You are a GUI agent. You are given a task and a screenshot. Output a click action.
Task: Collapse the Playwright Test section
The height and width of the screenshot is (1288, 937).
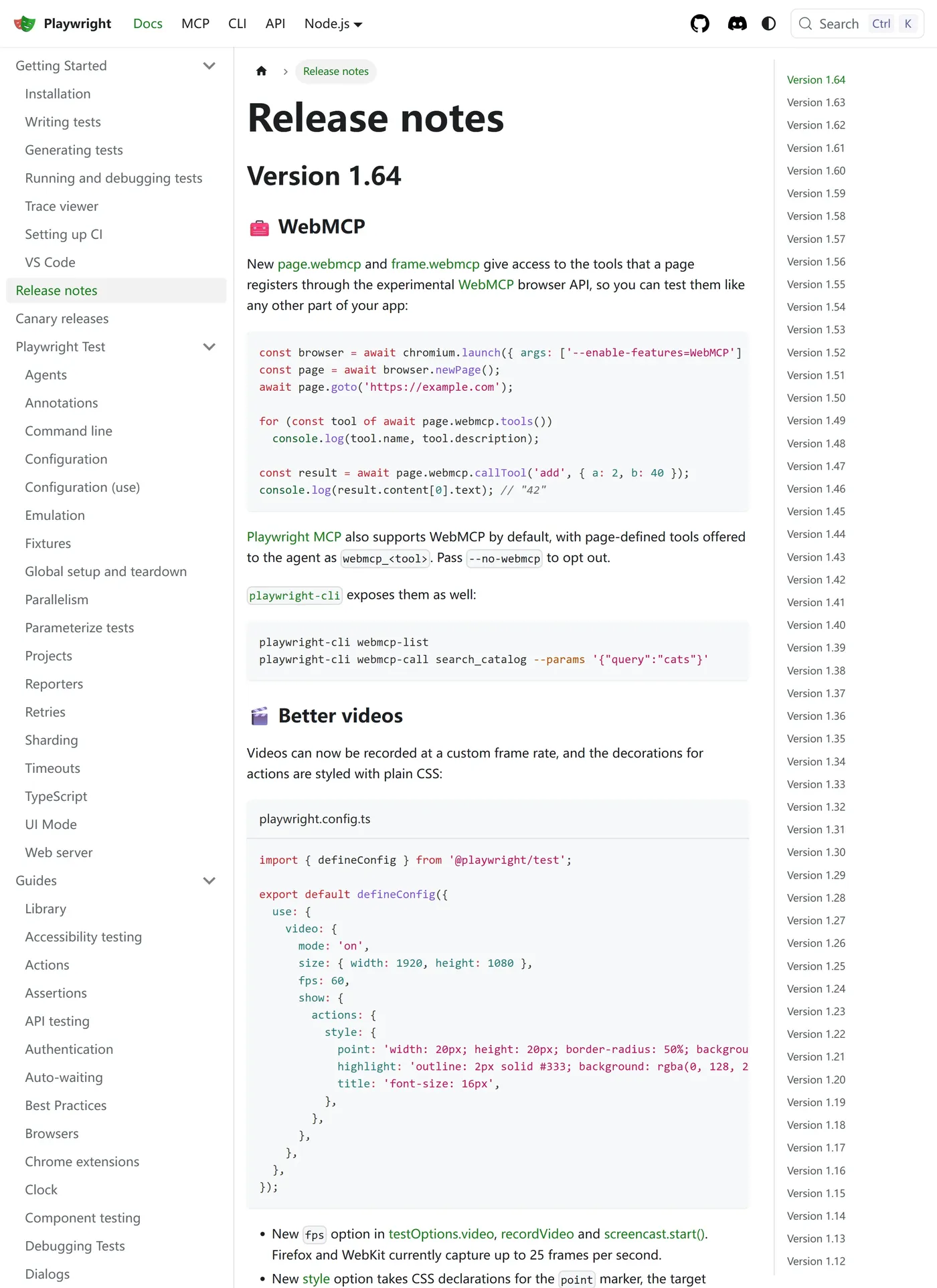(209, 347)
